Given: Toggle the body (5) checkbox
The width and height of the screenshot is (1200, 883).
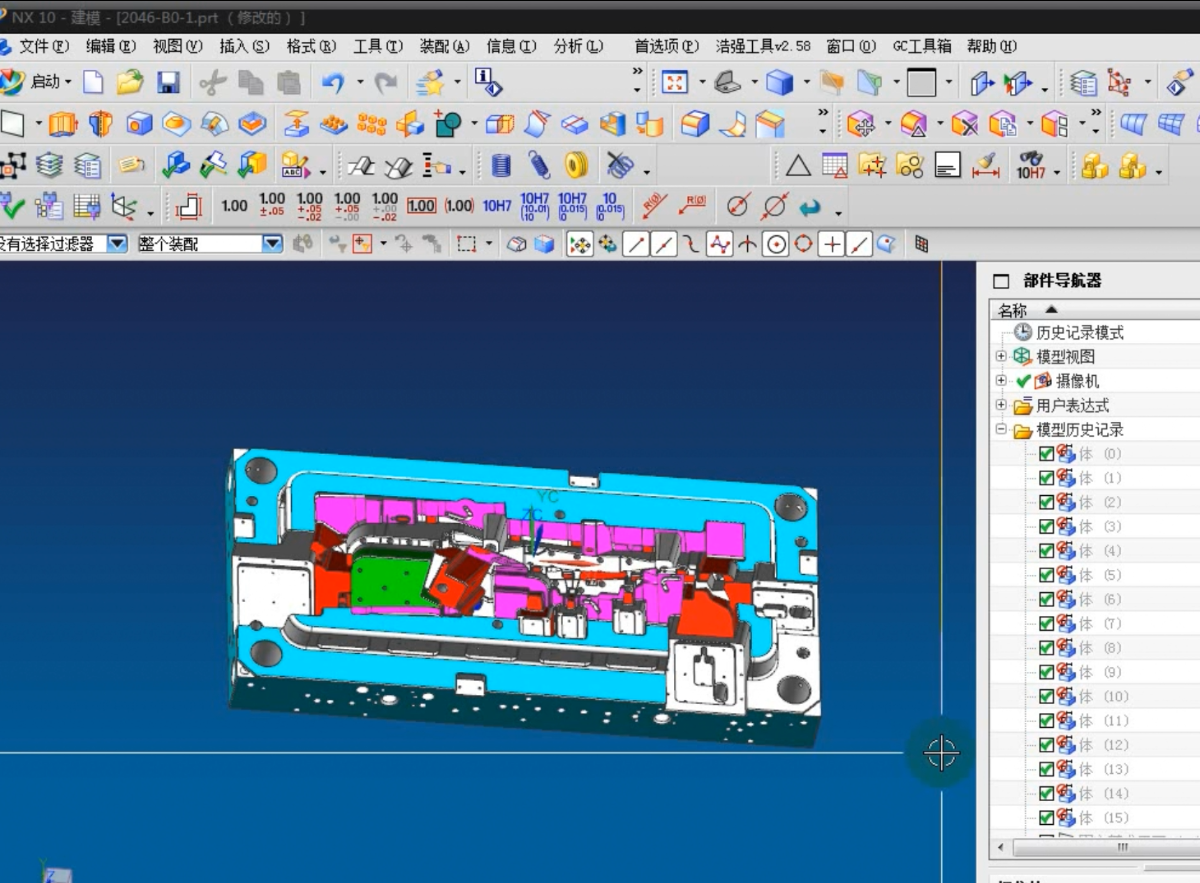Looking at the screenshot, I should 1046,575.
